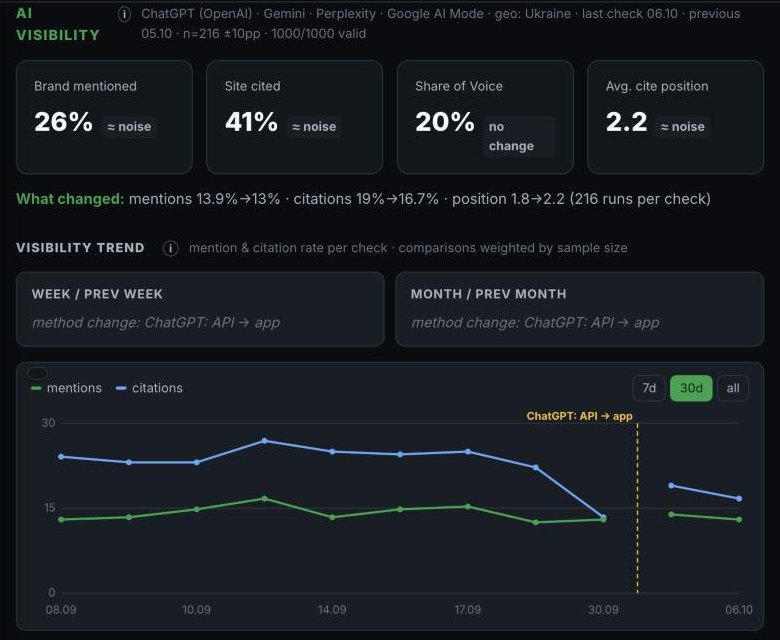Click the '≈ noise' badge under Brand mentioned
This screenshot has height=640, width=780.
tap(129, 127)
